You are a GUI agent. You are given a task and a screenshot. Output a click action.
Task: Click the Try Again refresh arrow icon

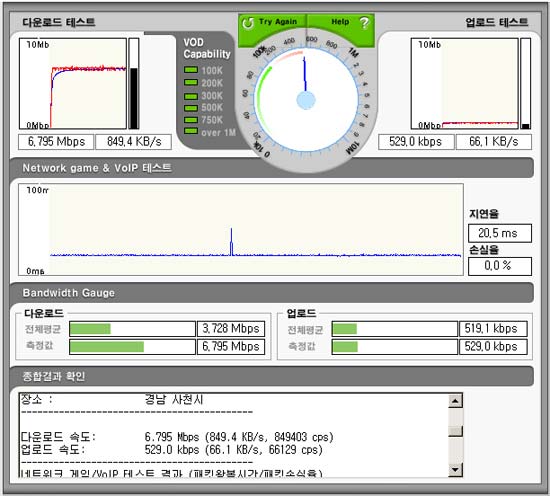pyautogui.click(x=248, y=23)
